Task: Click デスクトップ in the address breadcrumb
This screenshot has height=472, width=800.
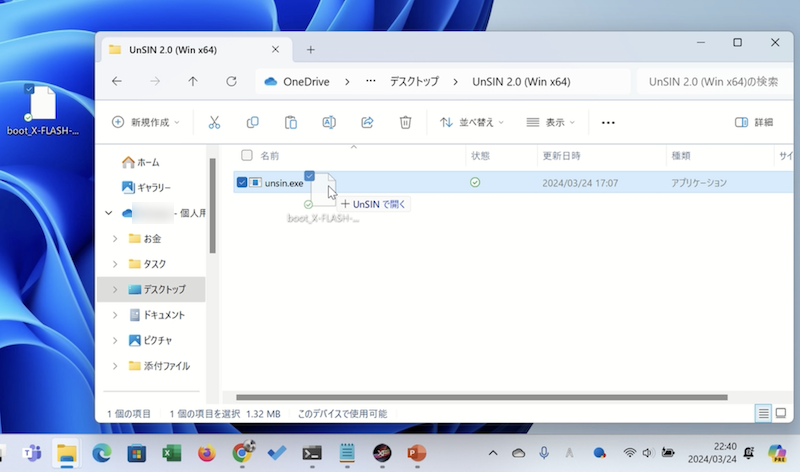Action: point(414,81)
